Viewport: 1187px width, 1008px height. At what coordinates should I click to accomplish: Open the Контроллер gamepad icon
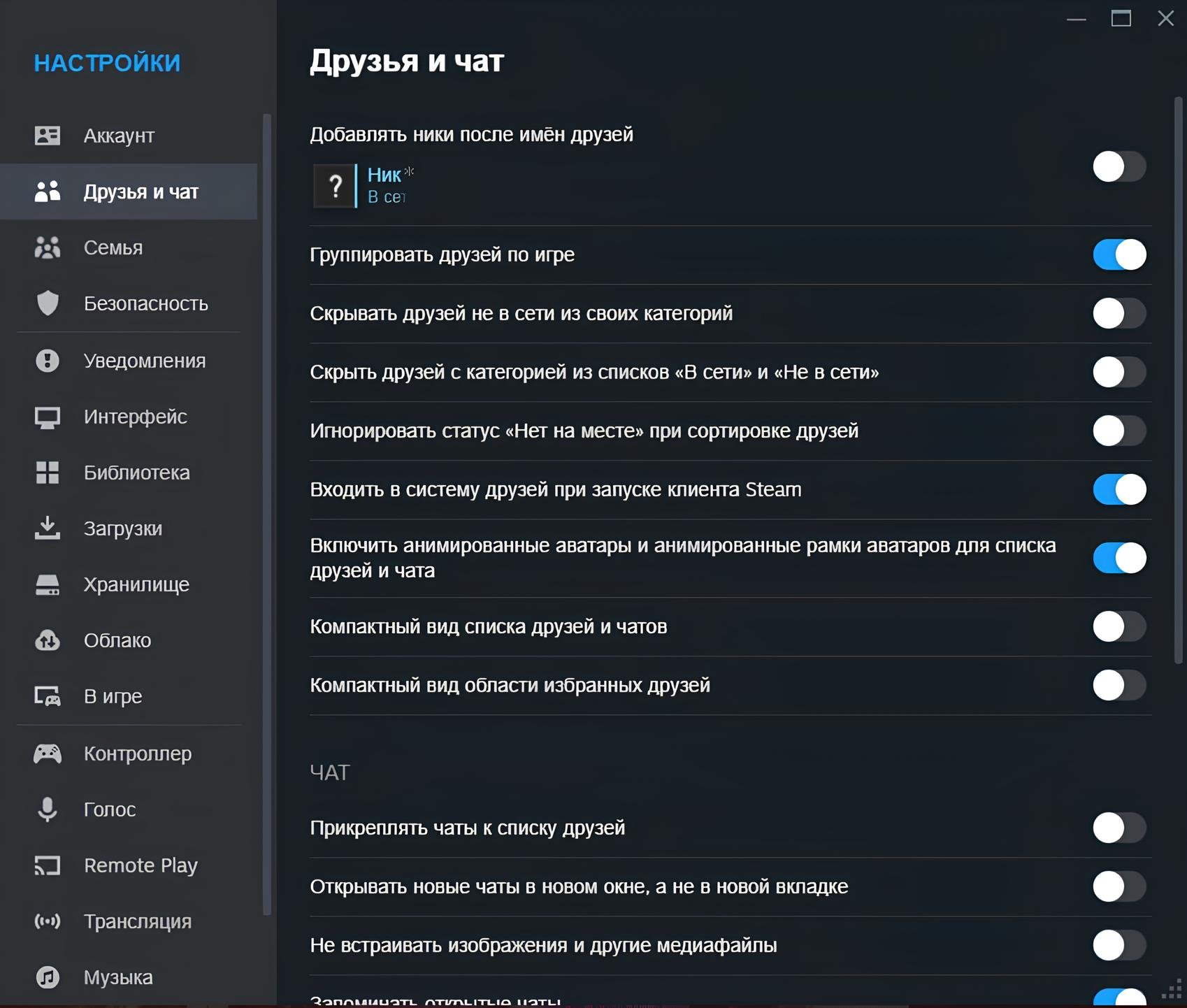(x=48, y=754)
